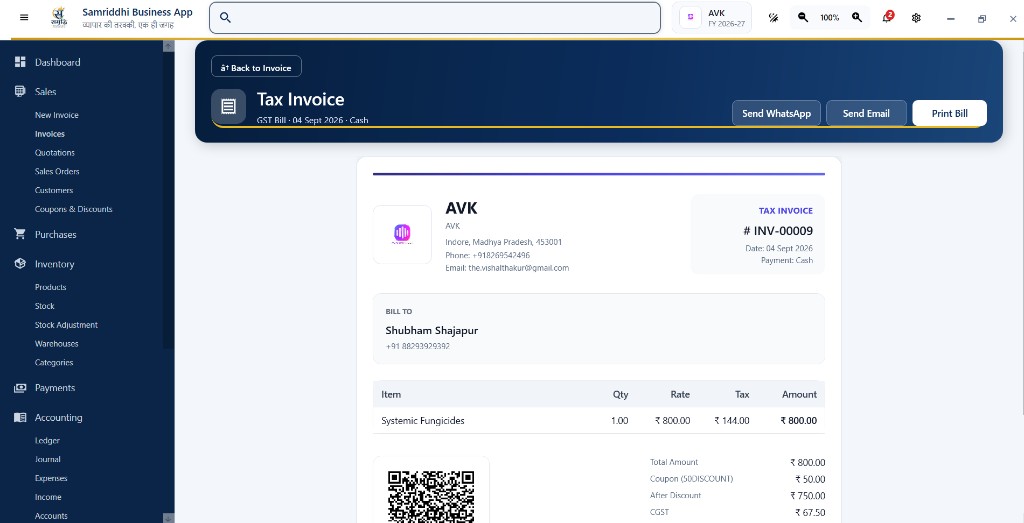Screen dimensions: 1024x523
Task: Click the Dashboard grid icon
Action: (20, 62)
